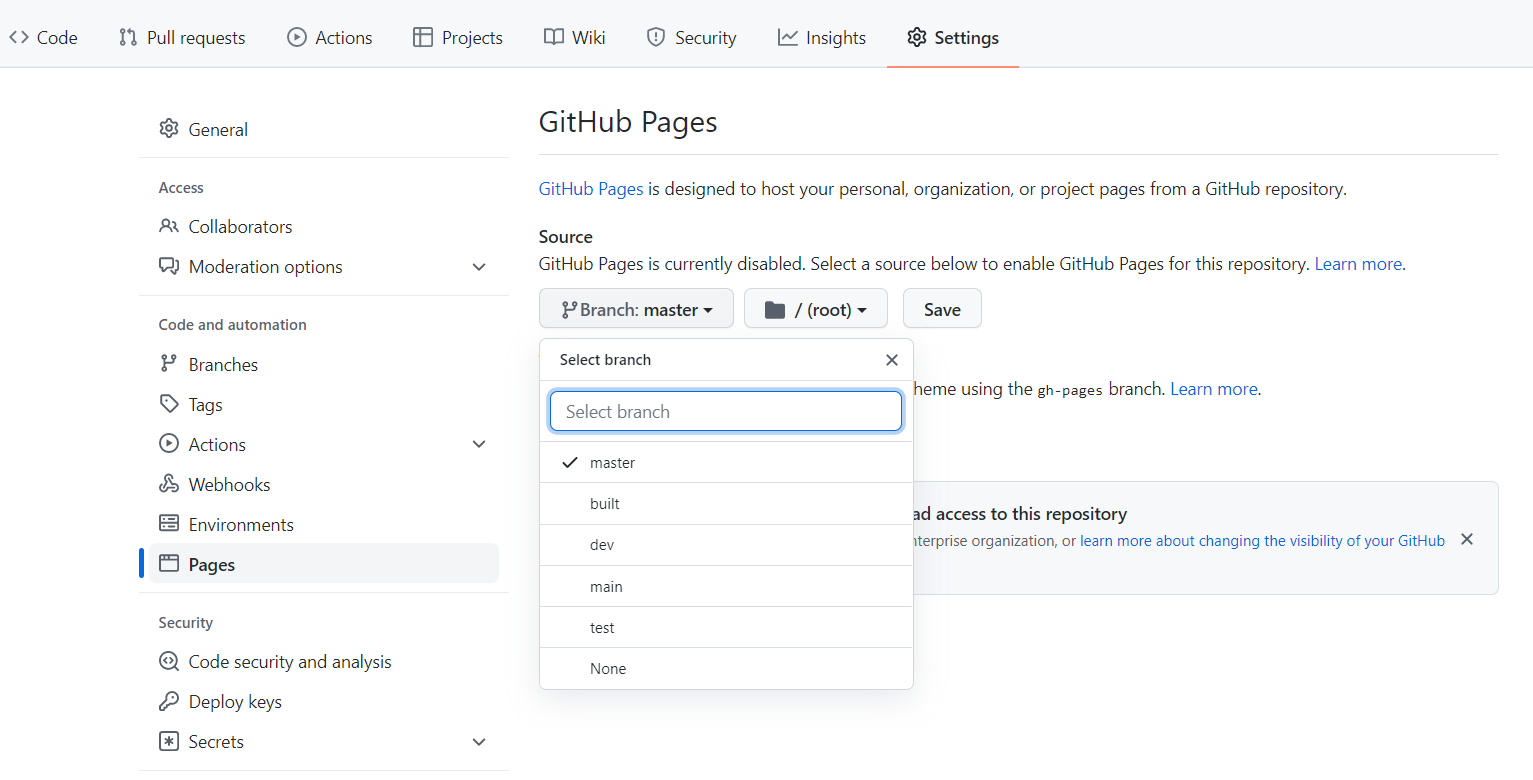Image resolution: width=1533 pixels, height=780 pixels.
Task: Click the Pull requests tab icon
Action: tap(128, 37)
